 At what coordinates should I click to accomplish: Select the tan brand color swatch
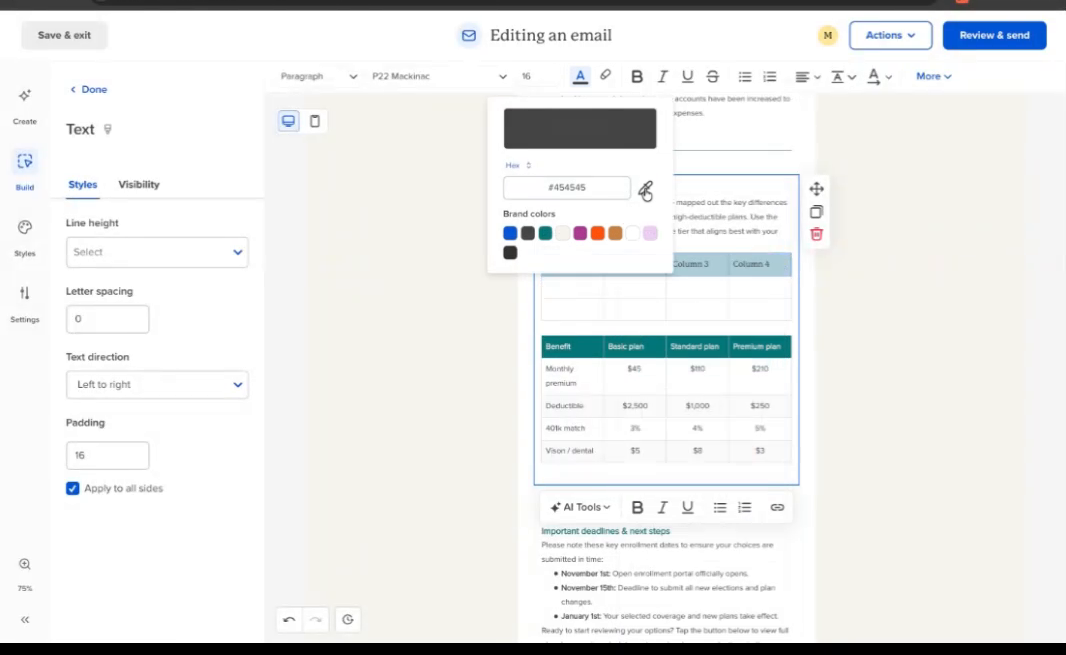(615, 233)
